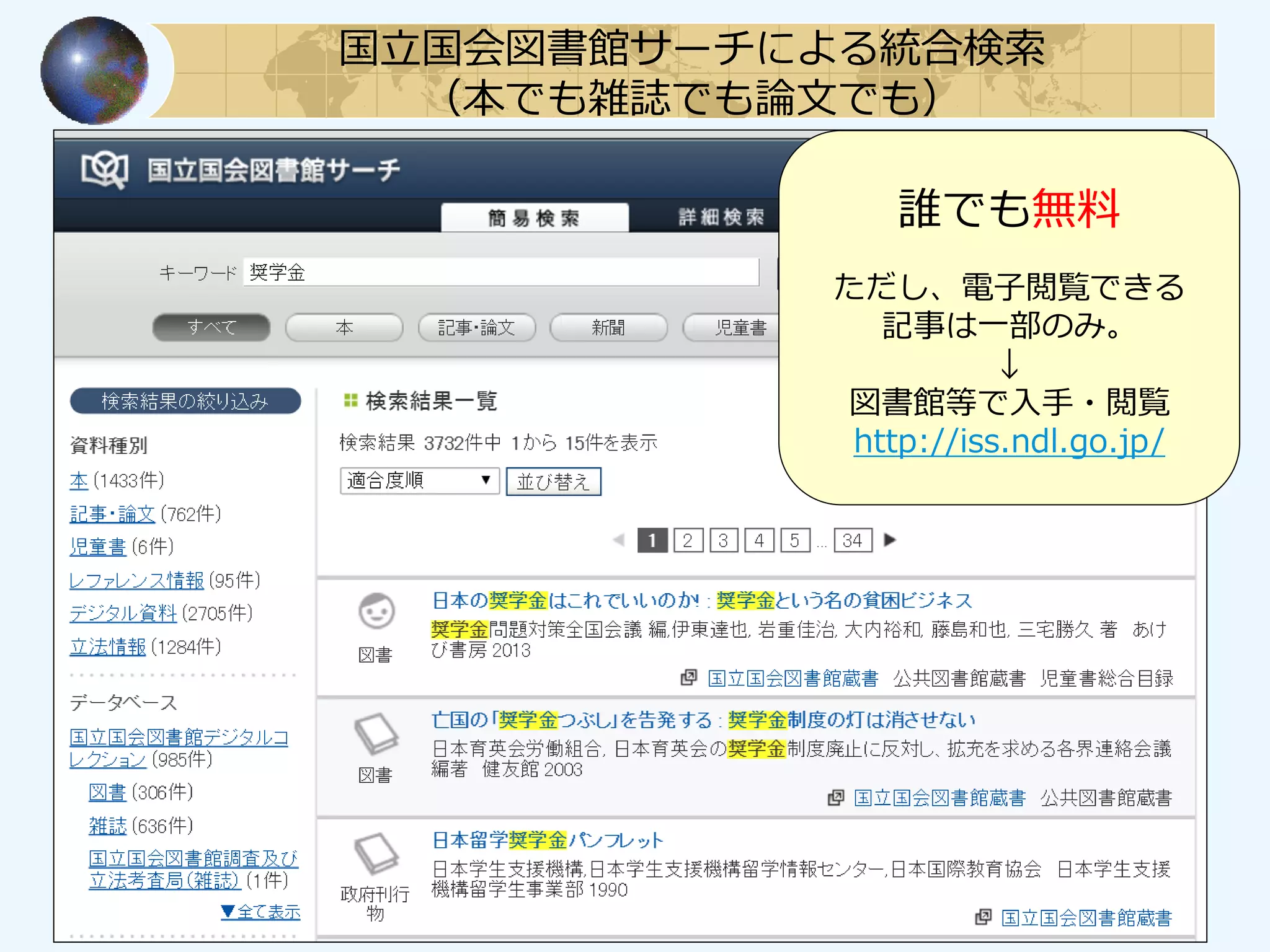Filter by レファレンス情報 (95件)

click(136, 580)
